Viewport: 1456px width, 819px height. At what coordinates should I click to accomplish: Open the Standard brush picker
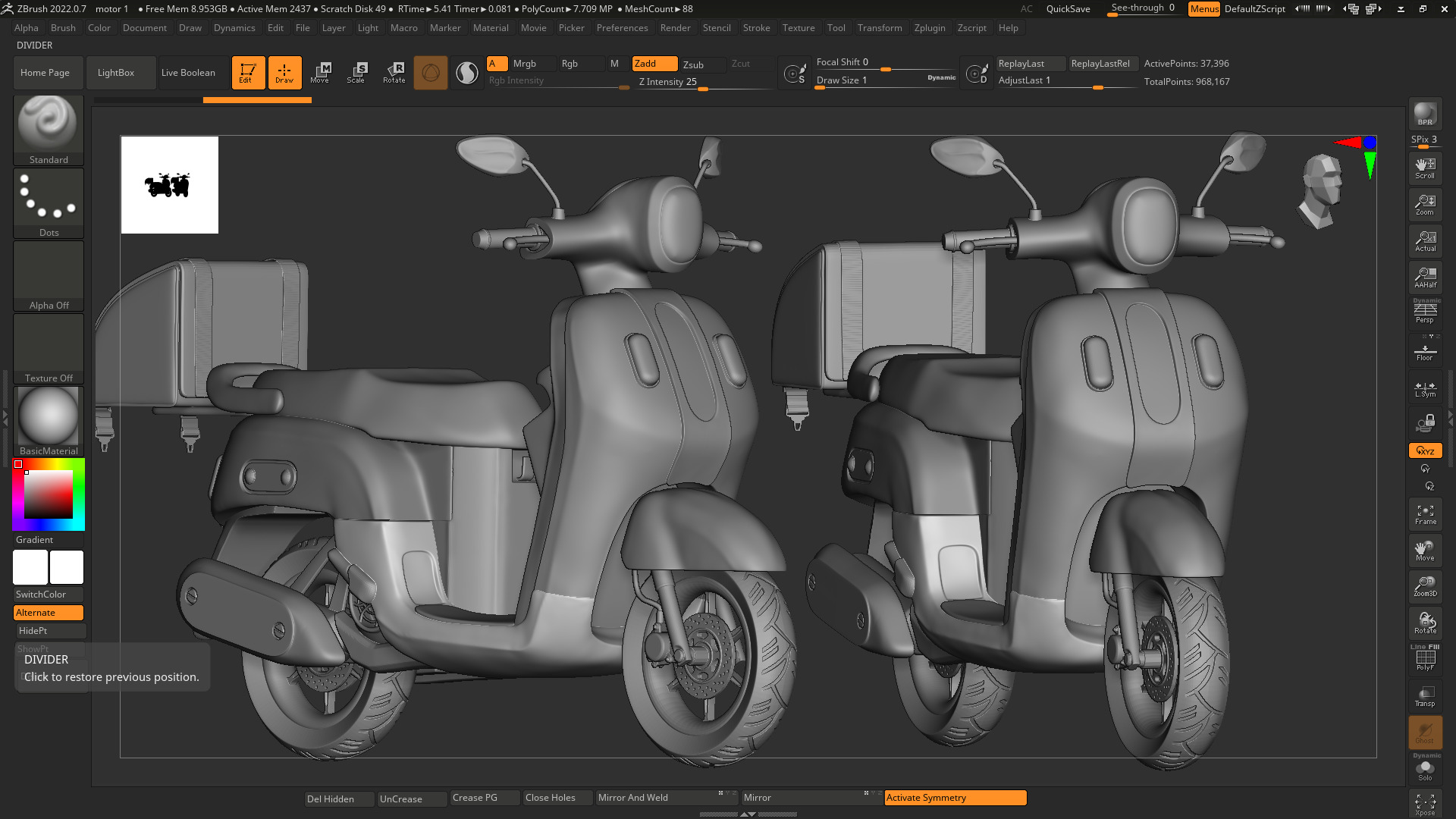tap(49, 130)
